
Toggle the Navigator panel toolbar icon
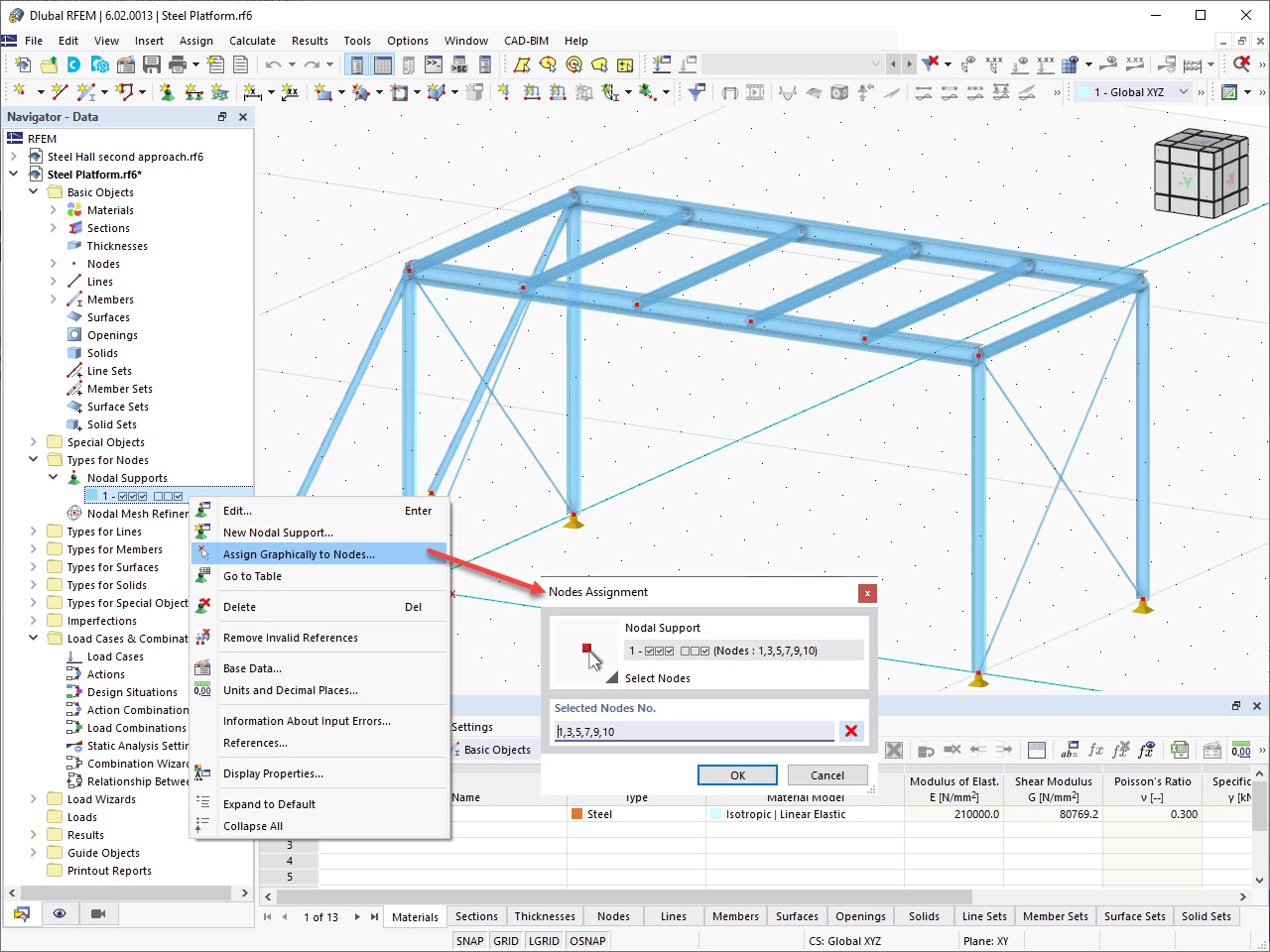pos(356,65)
